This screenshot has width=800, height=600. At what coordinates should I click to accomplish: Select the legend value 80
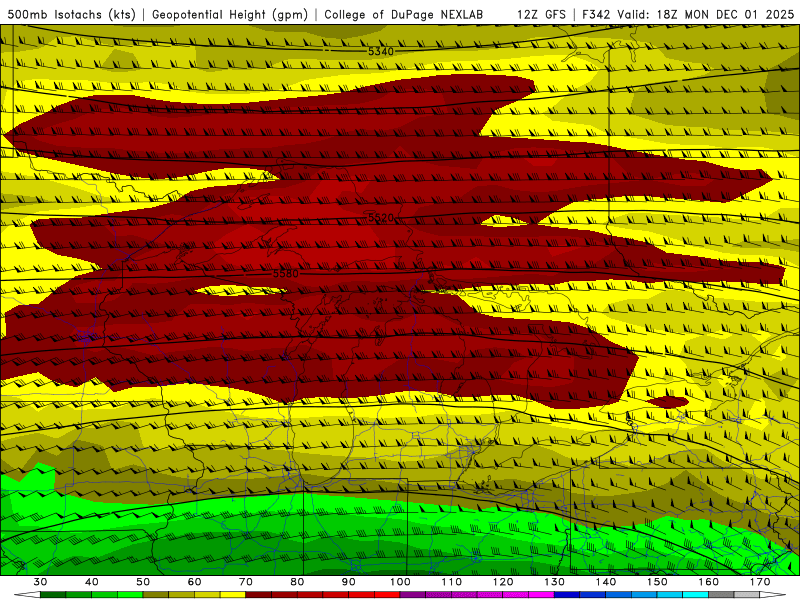coord(297,582)
